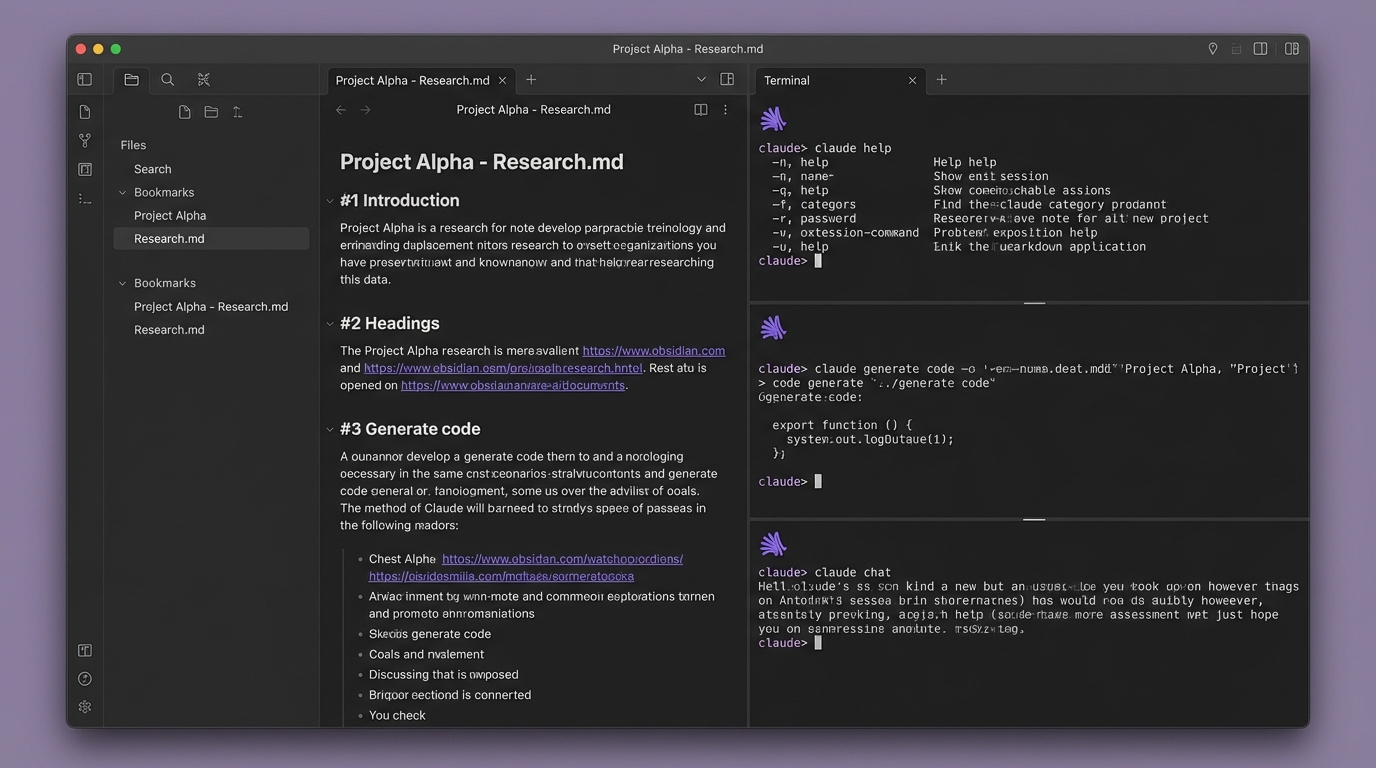This screenshot has height=768, width=1376.
Task: Click the new note icon in file explorer
Action: 184,112
